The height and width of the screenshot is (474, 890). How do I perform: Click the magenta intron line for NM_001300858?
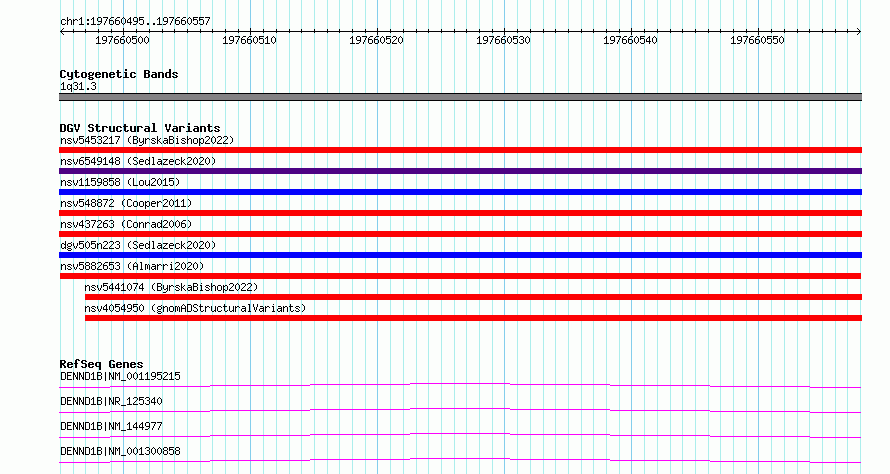pos(460,460)
